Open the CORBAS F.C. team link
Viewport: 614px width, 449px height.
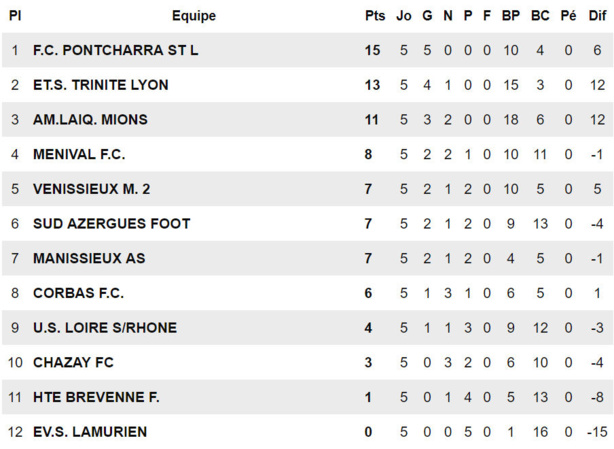pyautogui.click(x=78, y=293)
